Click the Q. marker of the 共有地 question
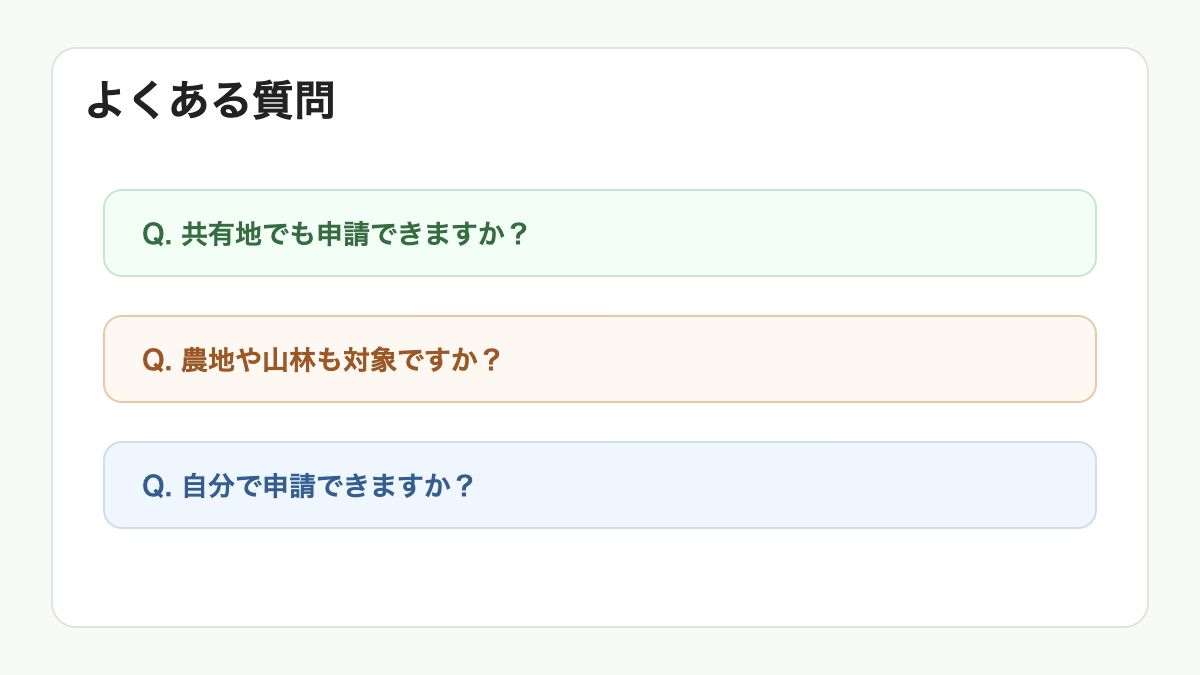The width and height of the screenshot is (1200, 675). [x=158, y=233]
